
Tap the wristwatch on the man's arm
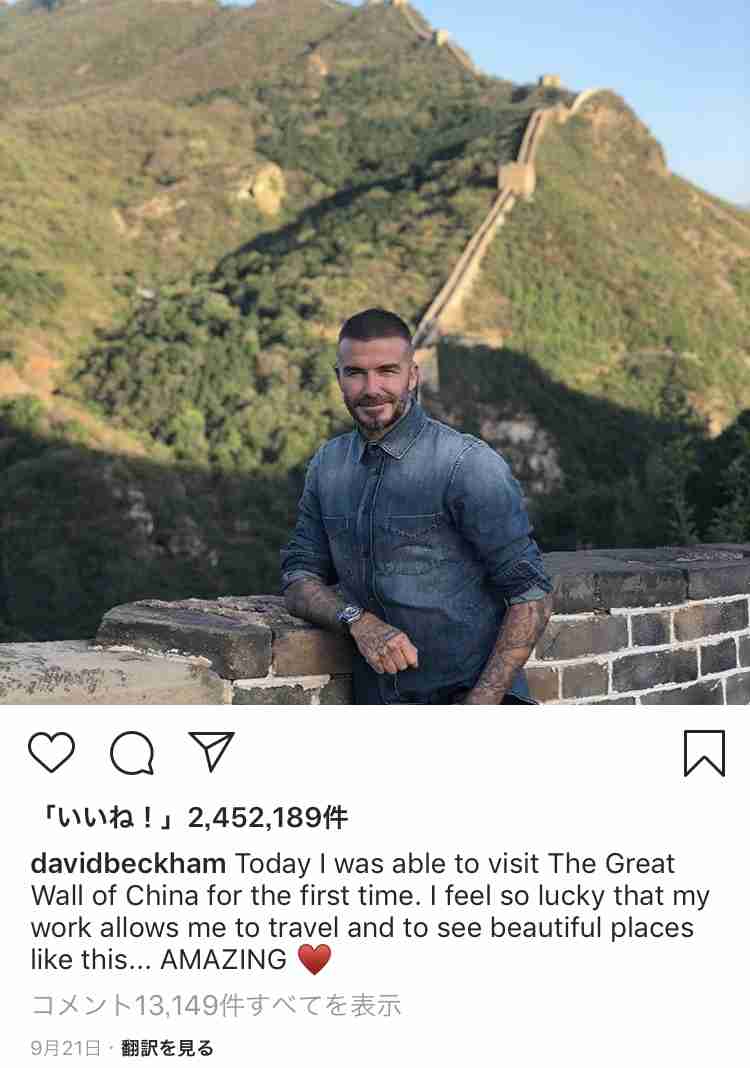349,614
